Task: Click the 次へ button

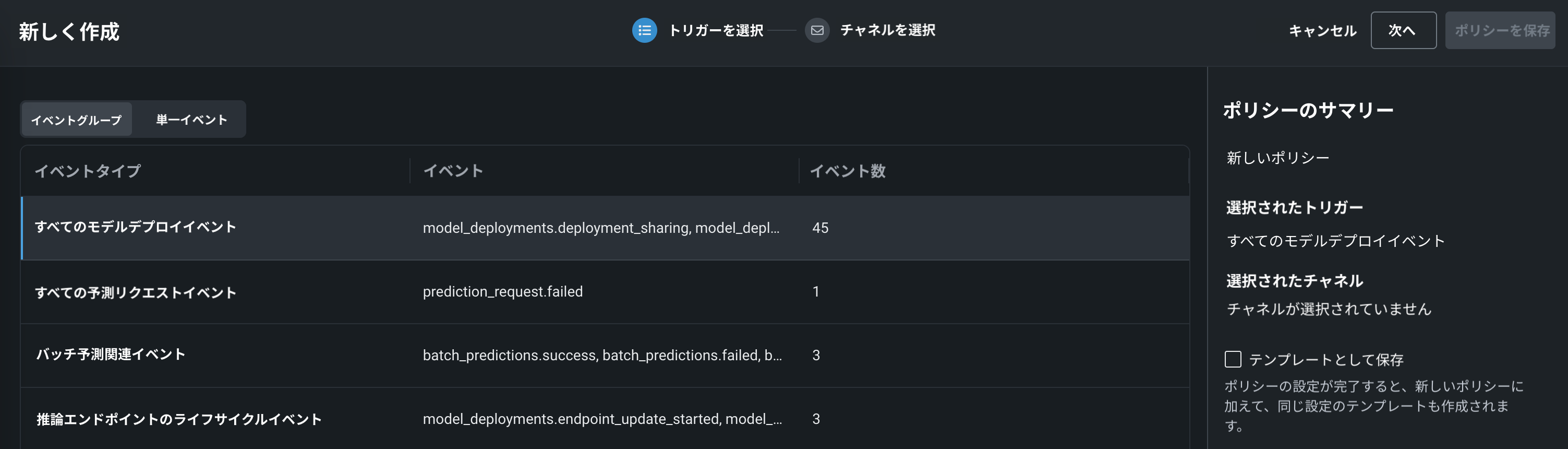Action: [1403, 30]
